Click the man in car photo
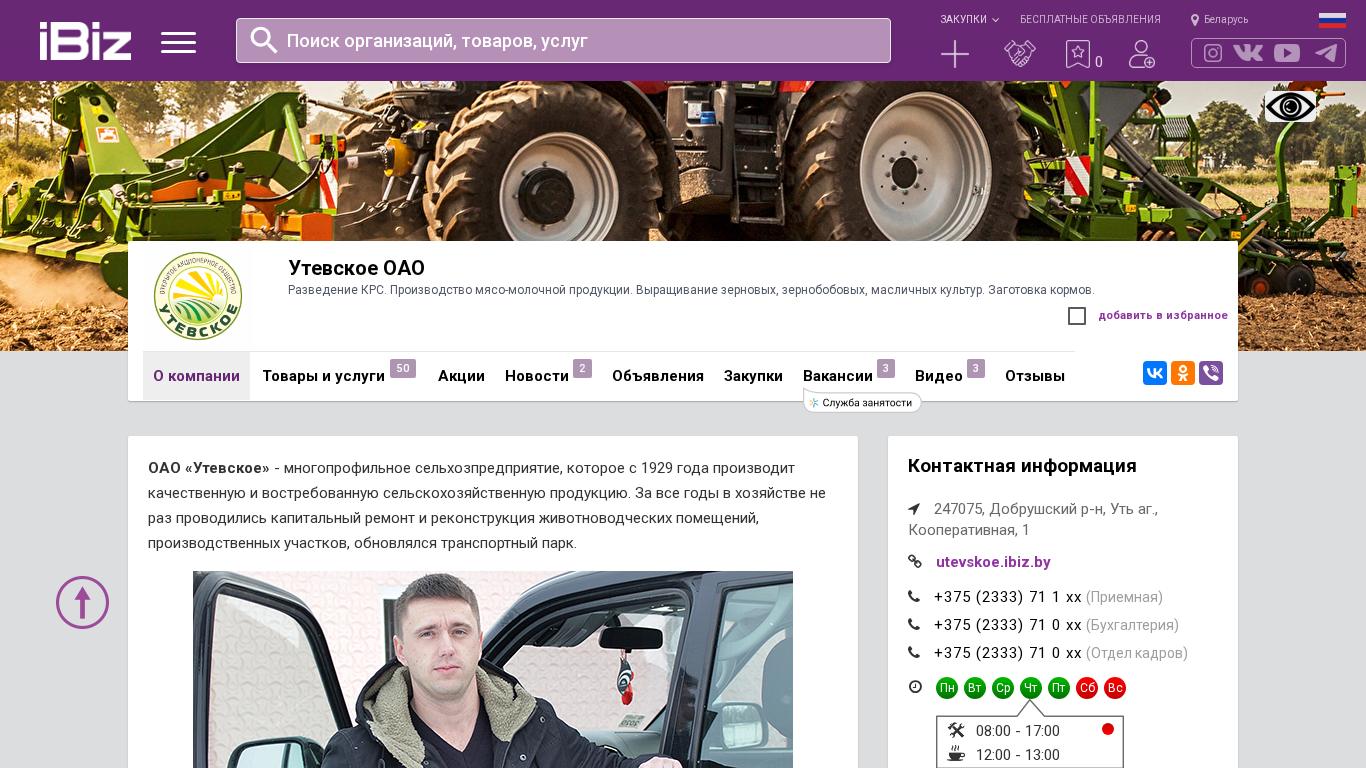The height and width of the screenshot is (768, 1366). 493,669
